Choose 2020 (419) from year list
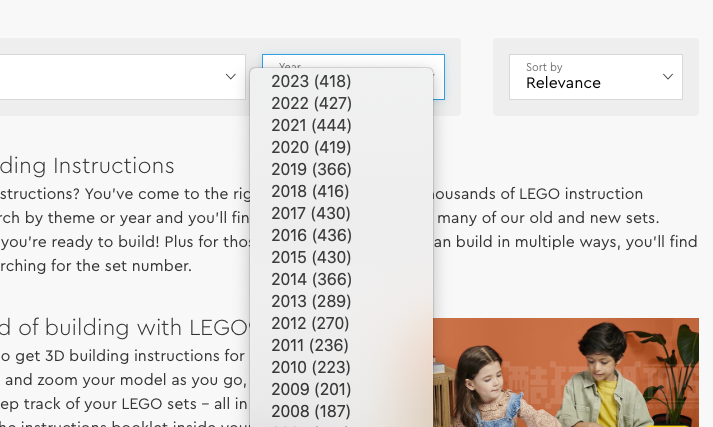Screen dimensions: 713x427 click(341, 147)
